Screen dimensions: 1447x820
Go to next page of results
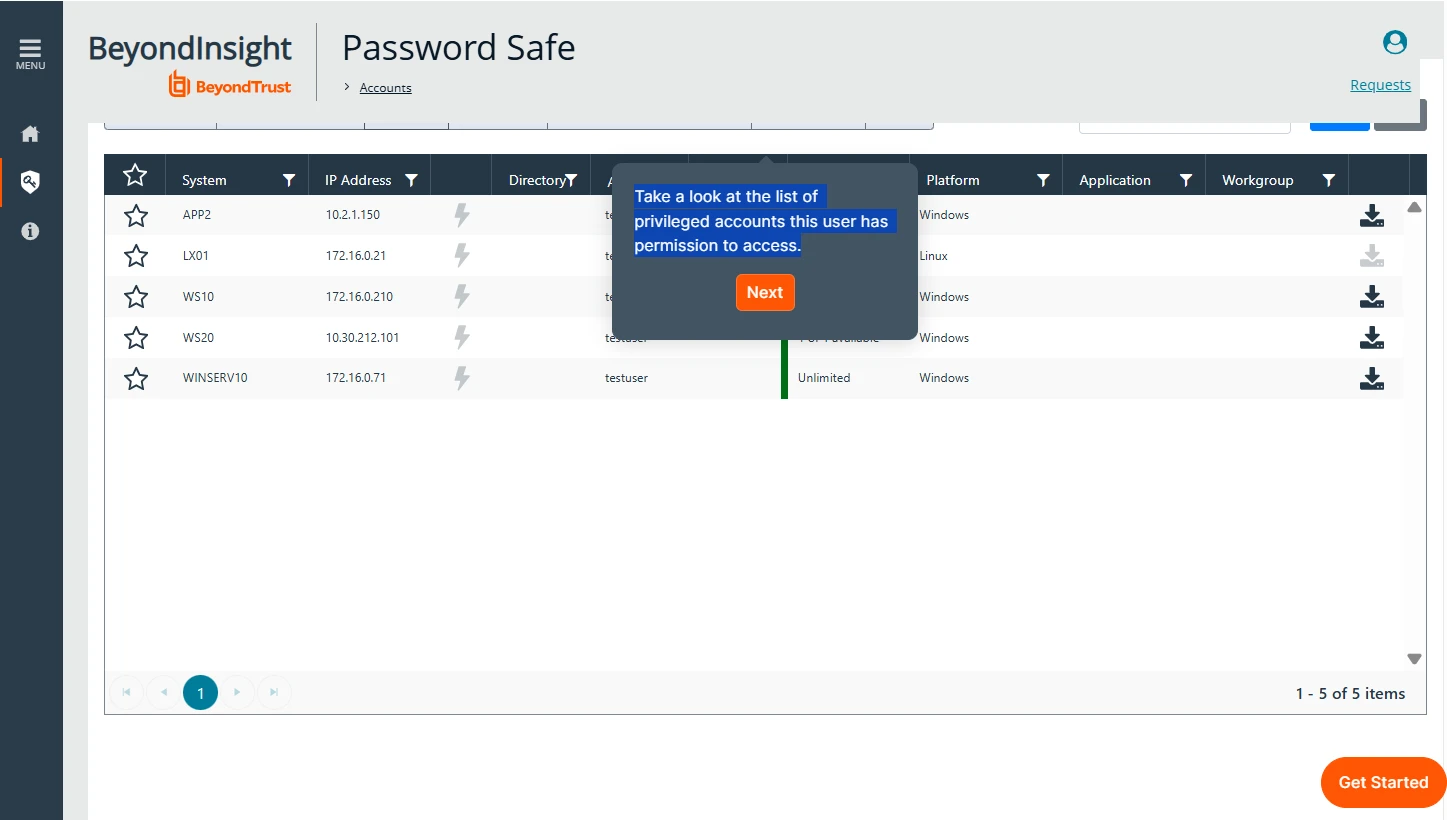[x=237, y=692]
